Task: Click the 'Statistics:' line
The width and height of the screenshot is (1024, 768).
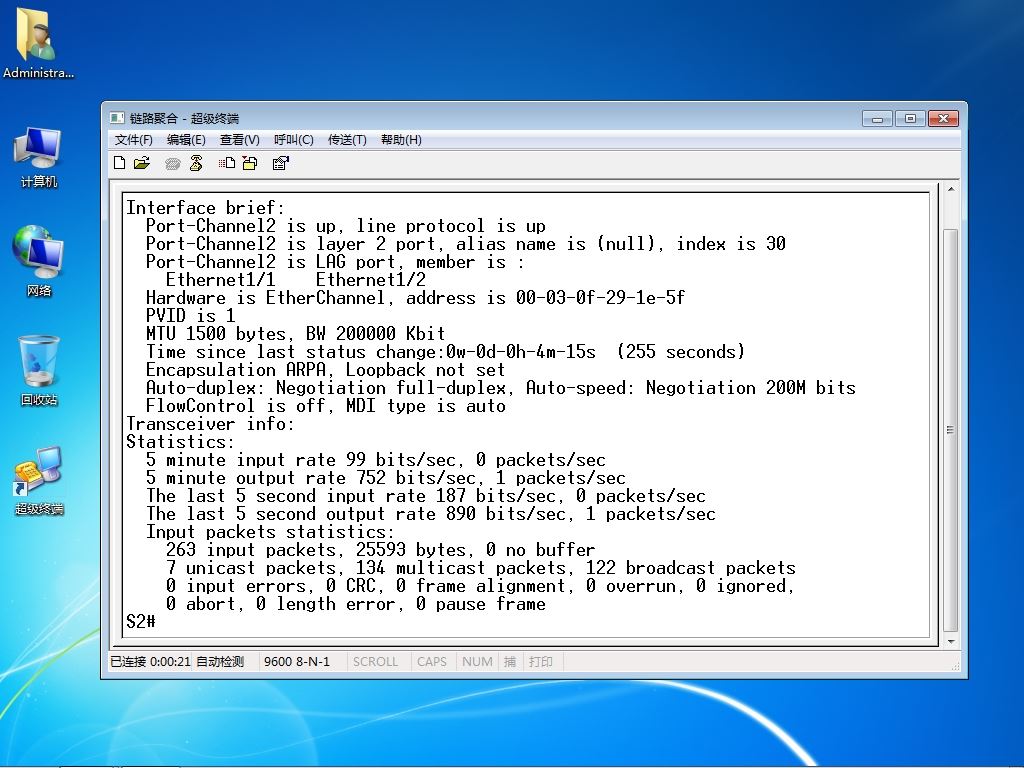Action: 180,442
